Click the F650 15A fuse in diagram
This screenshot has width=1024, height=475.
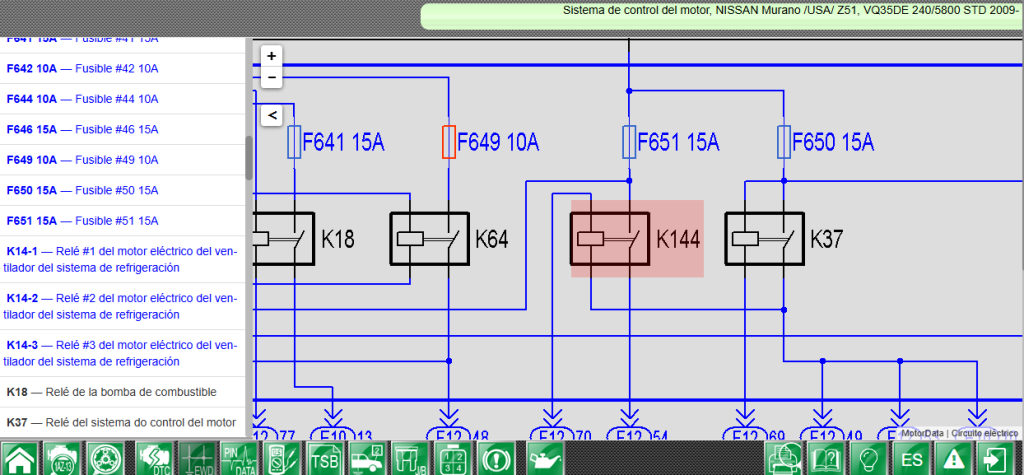(x=784, y=142)
